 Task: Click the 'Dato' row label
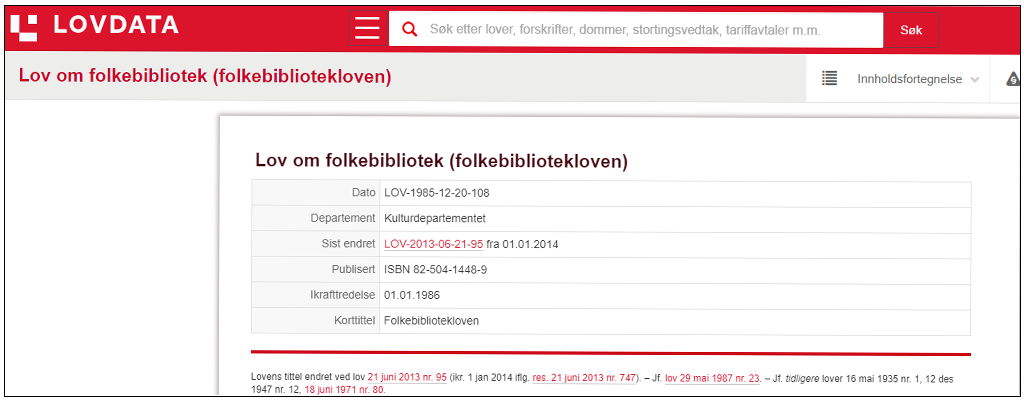pyautogui.click(x=364, y=193)
